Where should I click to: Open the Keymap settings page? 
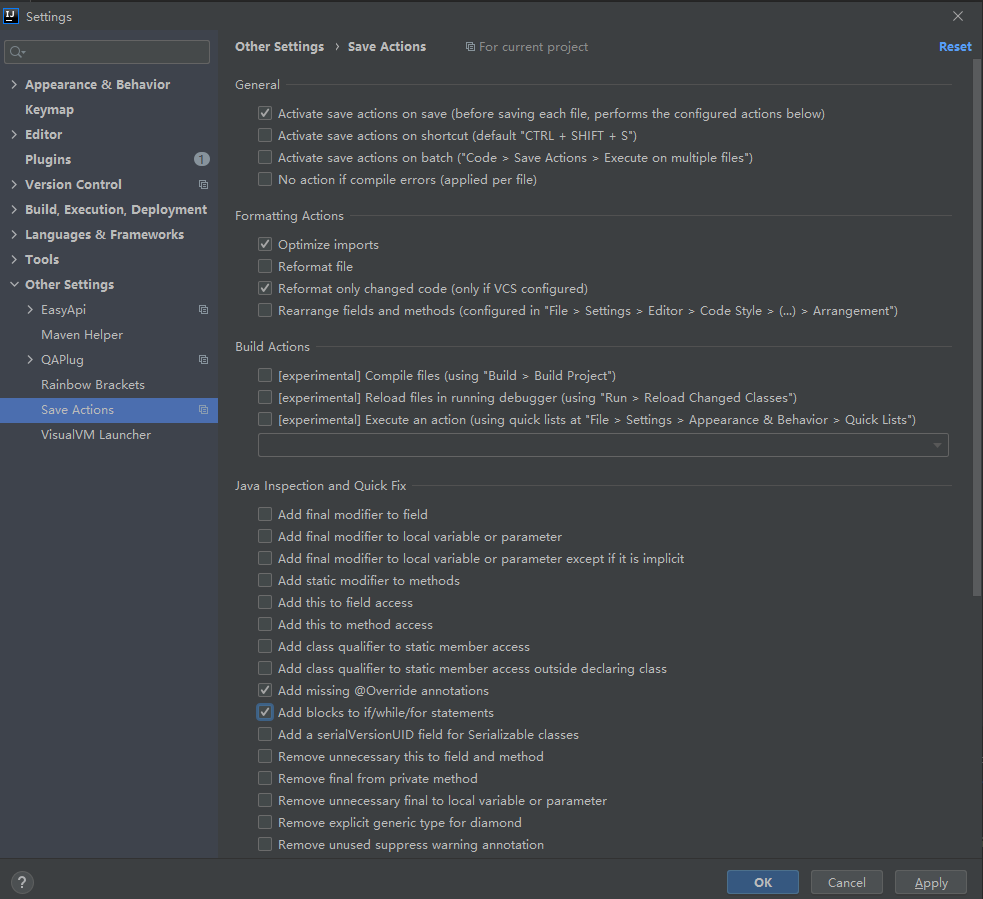pos(50,110)
